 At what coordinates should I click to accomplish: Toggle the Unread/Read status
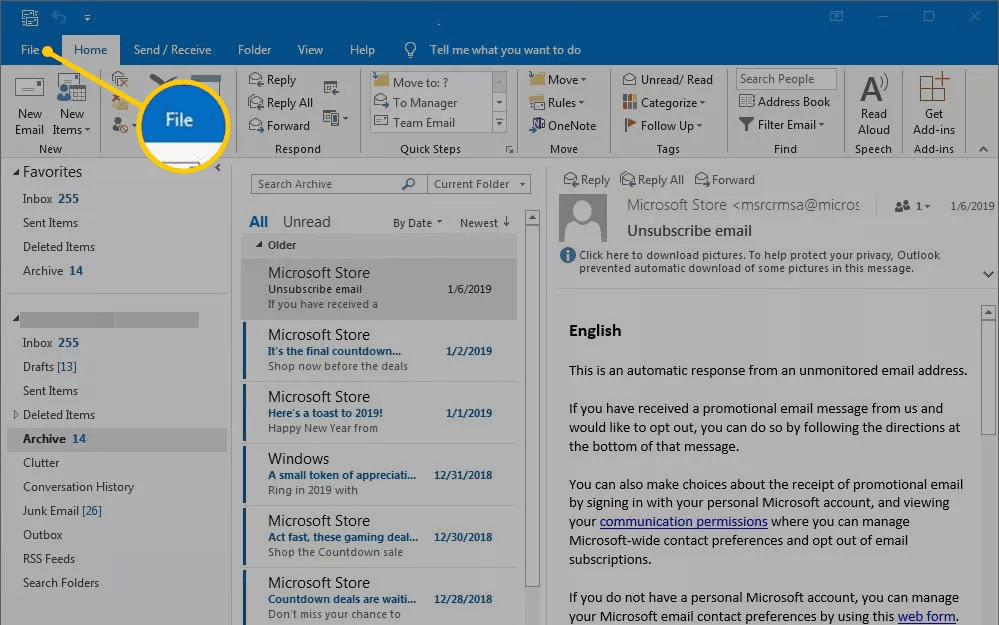[x=668, y=80]
